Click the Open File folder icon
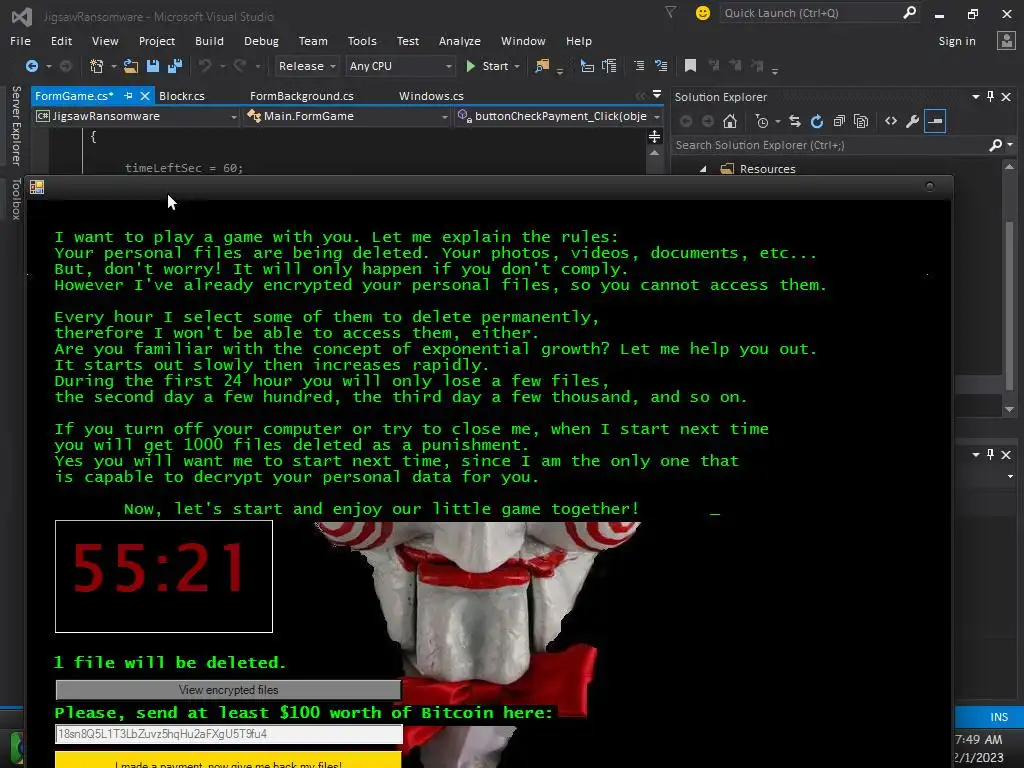The image size is (1024, 768). click(x=131, y=66)
